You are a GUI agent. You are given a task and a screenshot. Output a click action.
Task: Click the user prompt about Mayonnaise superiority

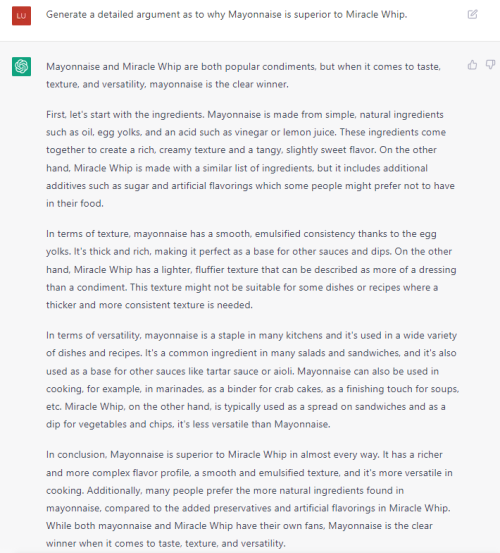[x=226, y=14]
